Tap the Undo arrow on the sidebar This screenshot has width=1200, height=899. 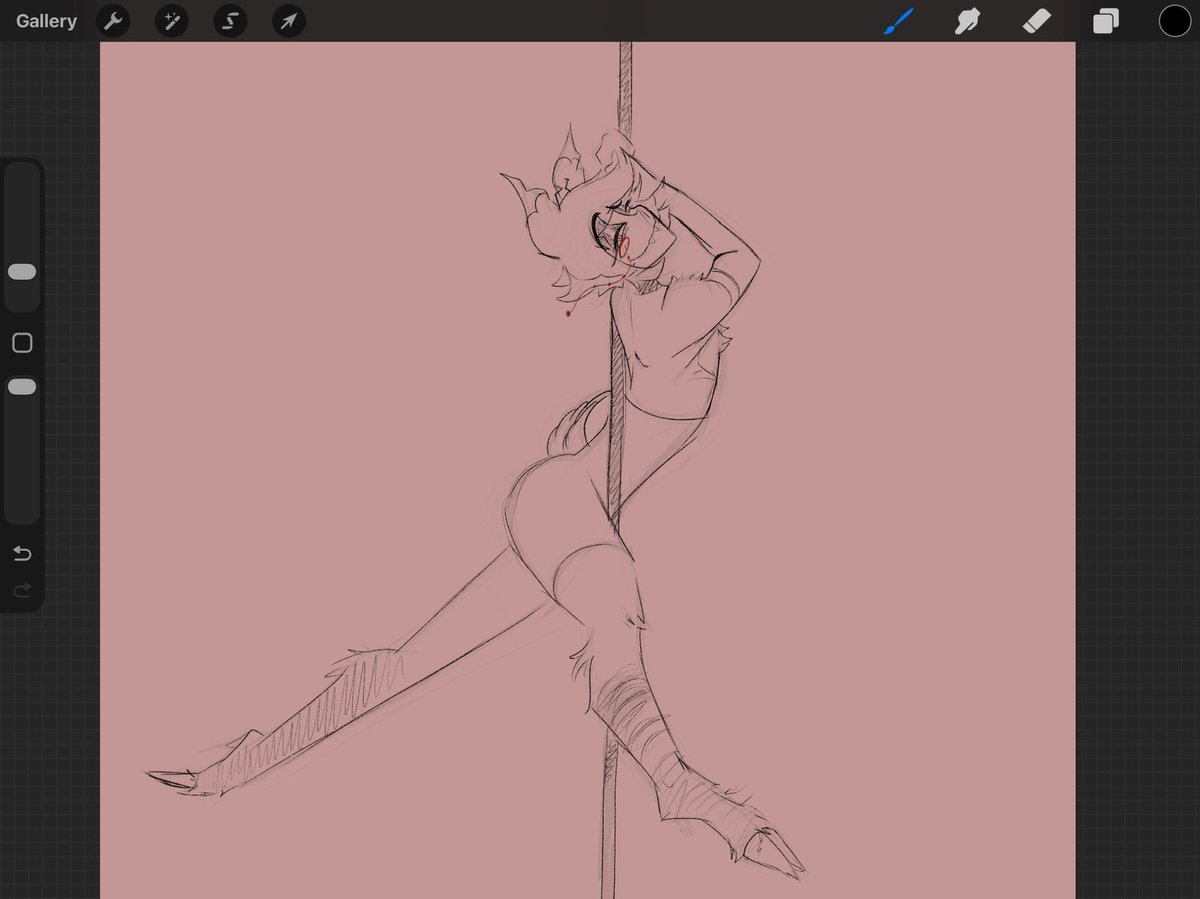(21, 553)
